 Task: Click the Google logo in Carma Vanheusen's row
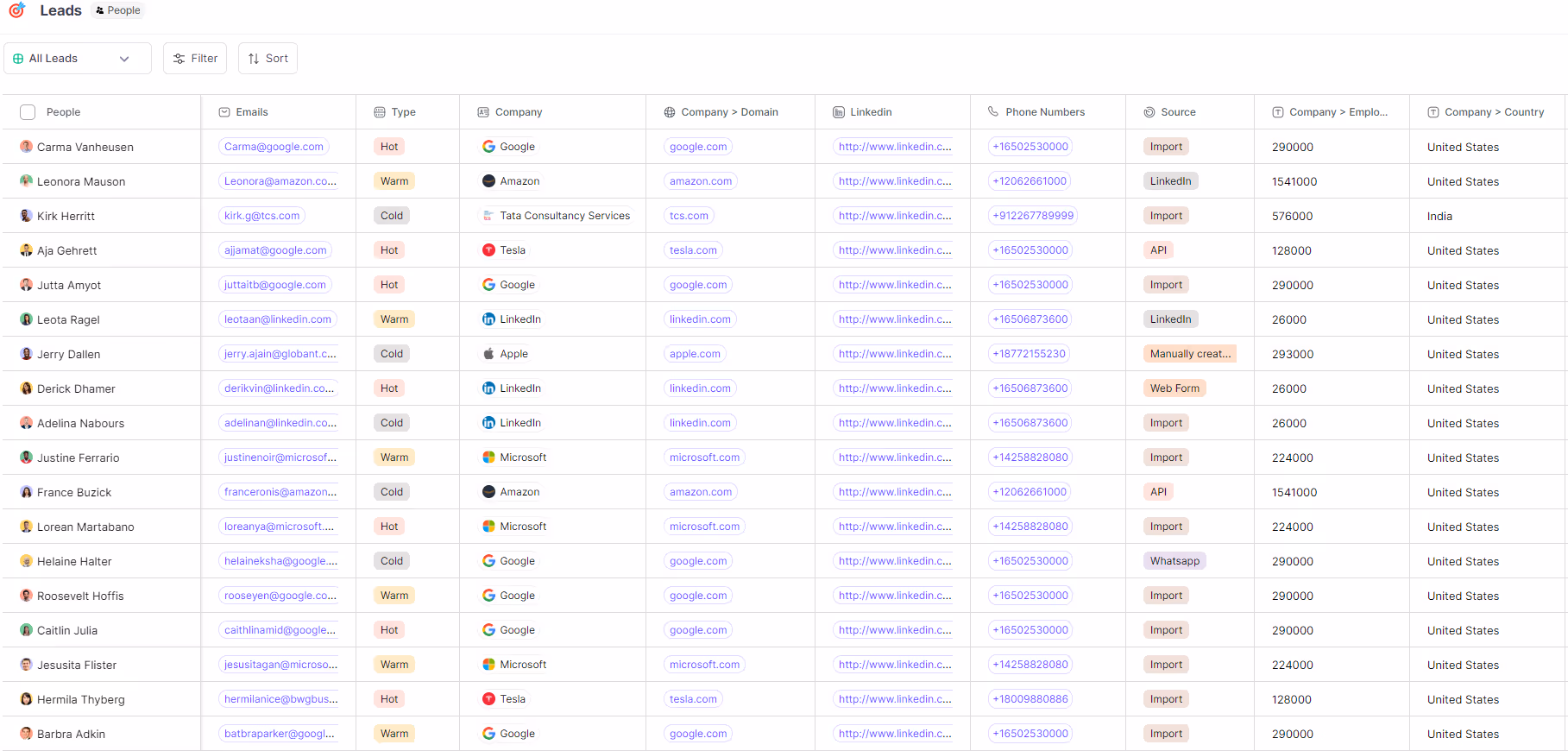(x=488, y=147)
